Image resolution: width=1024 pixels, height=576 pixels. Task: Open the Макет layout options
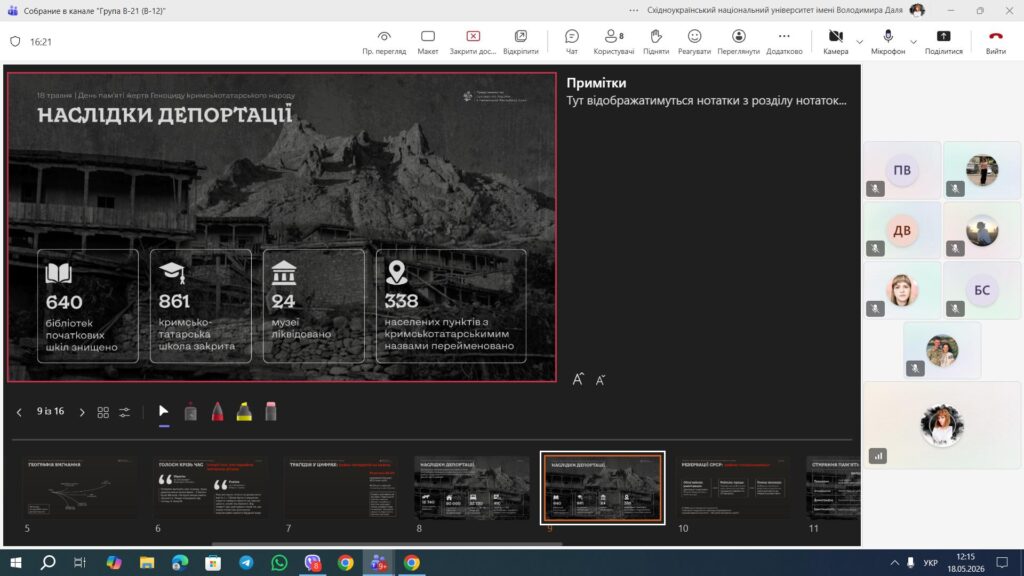tap(428, 42)
